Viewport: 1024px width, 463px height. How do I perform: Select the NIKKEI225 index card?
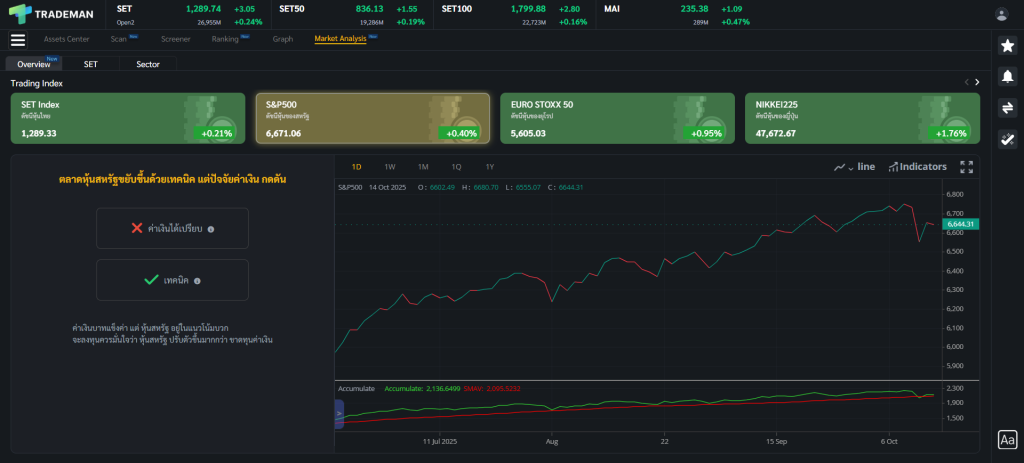tap(862, 119)
